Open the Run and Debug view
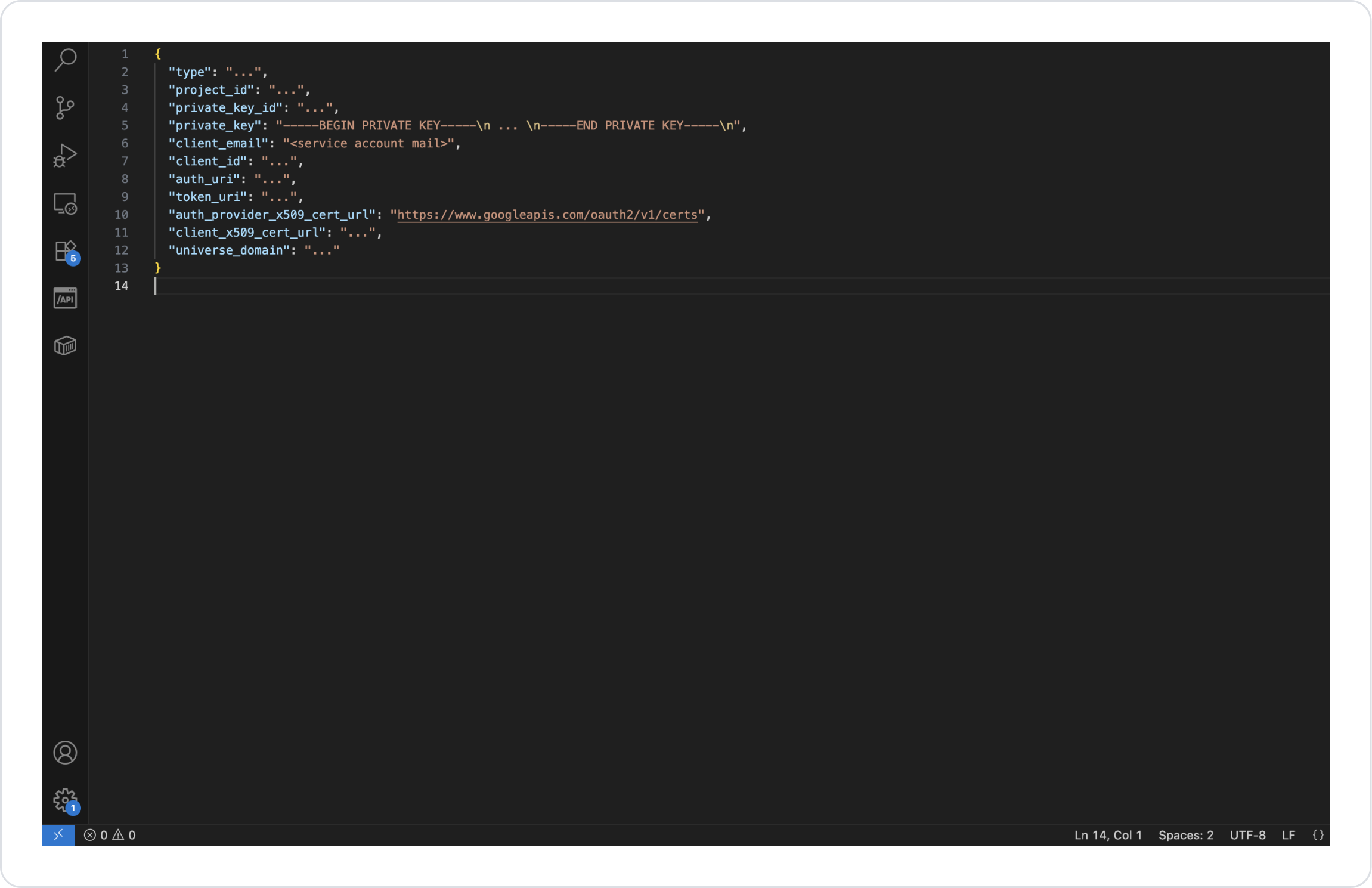1372x888 pixels. [x=65, y=155]
